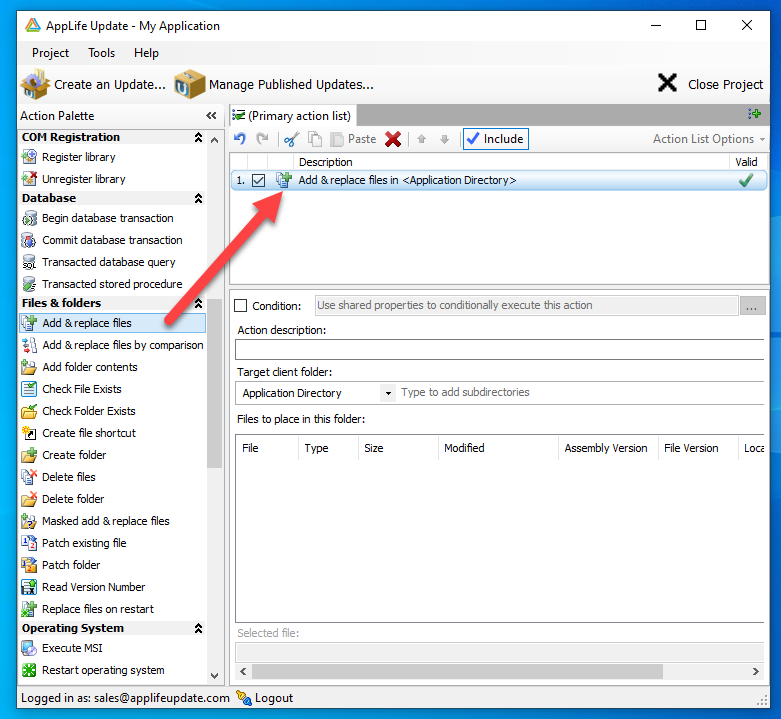Viewport: 781px width, 719px height.
Task: Sort by the Modified column header
Action: (x=498, y=448)
